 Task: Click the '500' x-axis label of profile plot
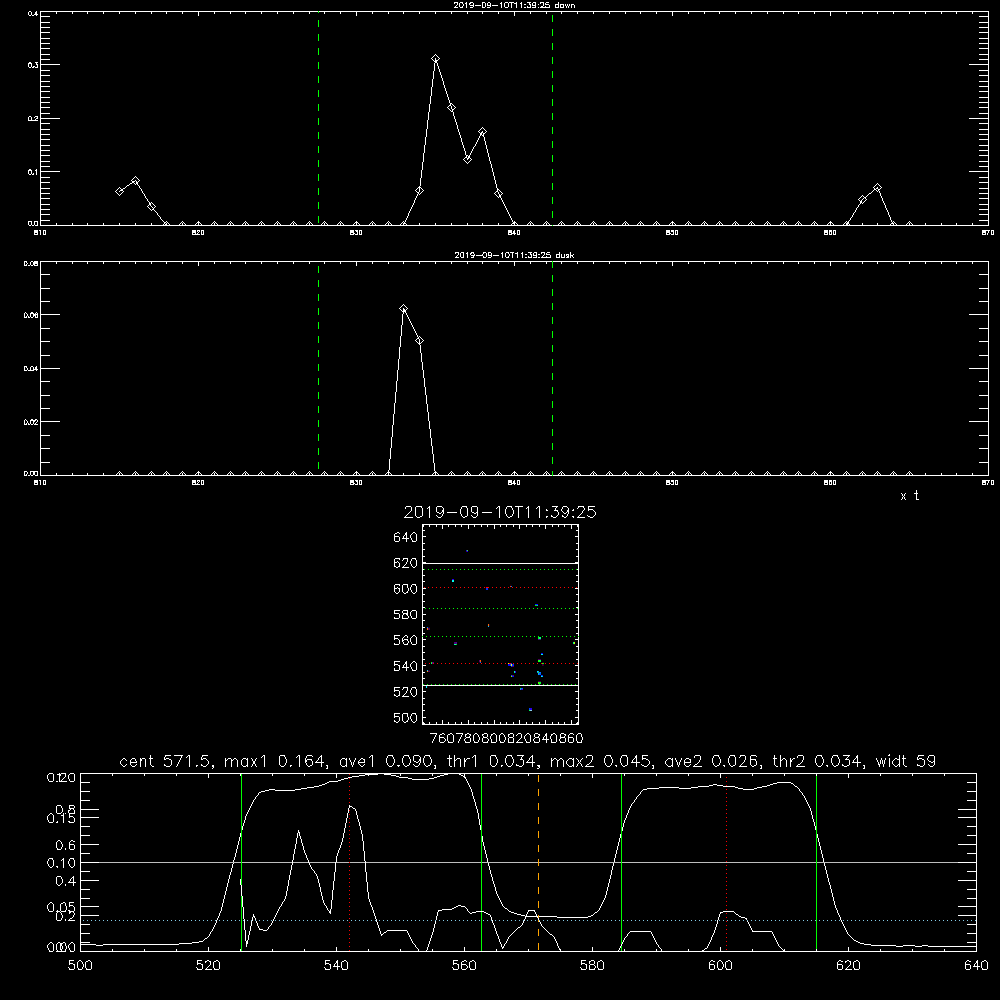80,966
